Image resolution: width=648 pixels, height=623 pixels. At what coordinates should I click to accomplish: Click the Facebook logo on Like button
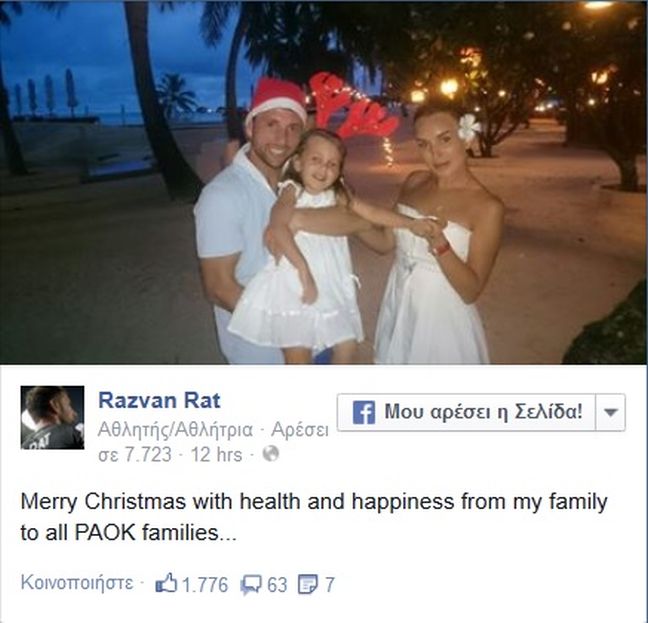pos(364,412)
